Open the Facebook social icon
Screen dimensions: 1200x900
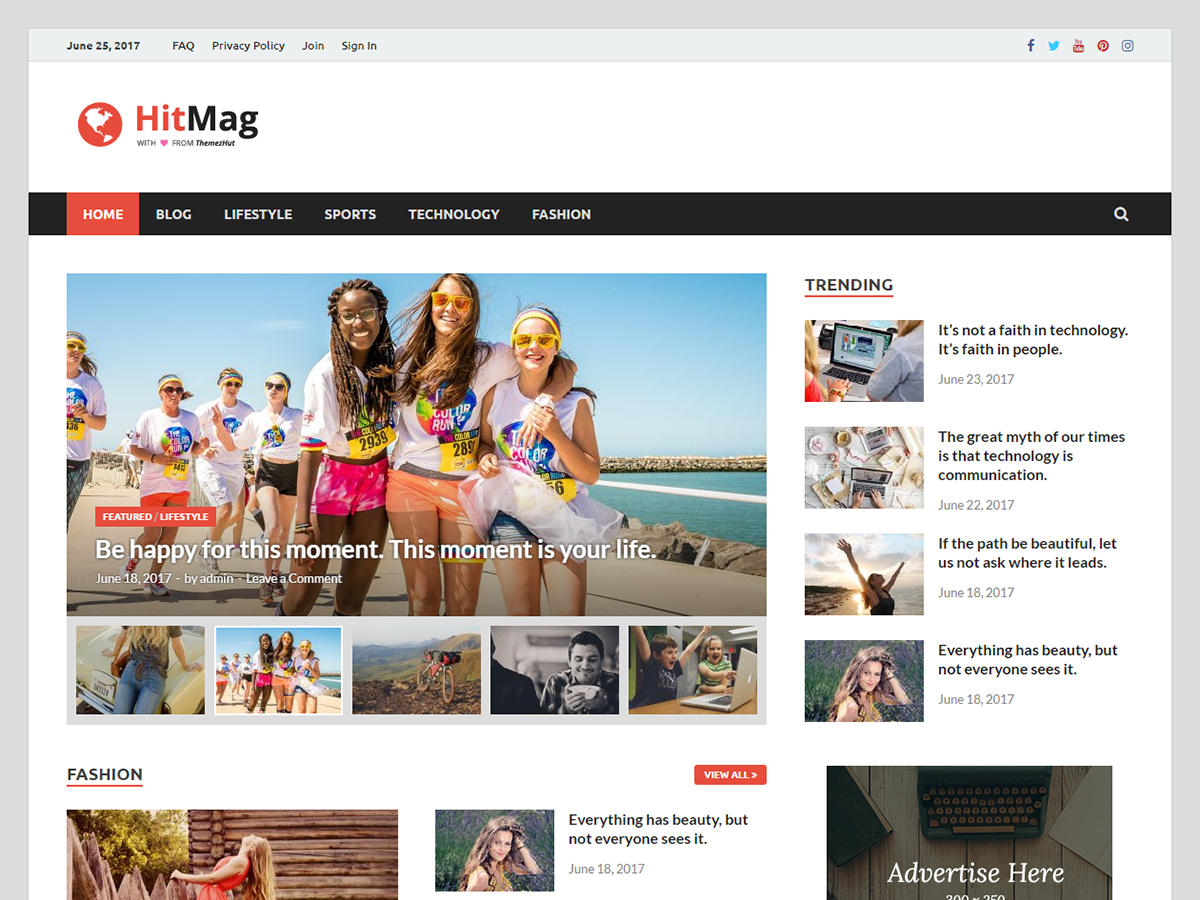tap(1030, 46)
